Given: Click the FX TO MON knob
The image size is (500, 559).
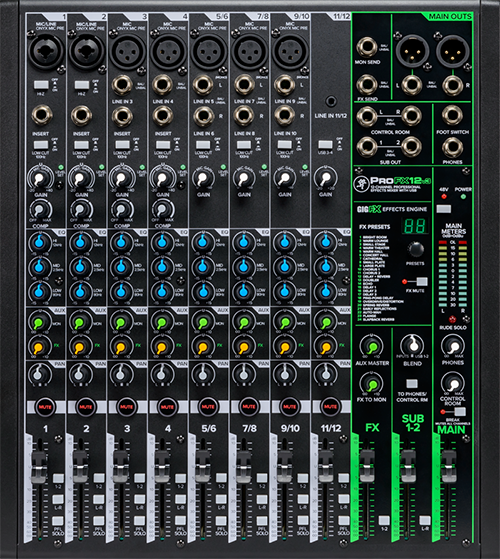Looking at the screenshot, I should 372,384.
